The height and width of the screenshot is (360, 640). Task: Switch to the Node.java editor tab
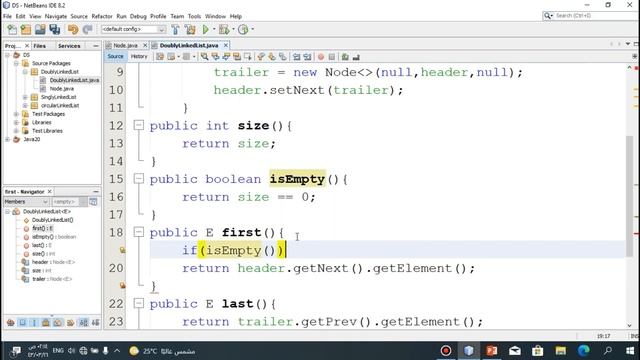[x=125, y=45]
